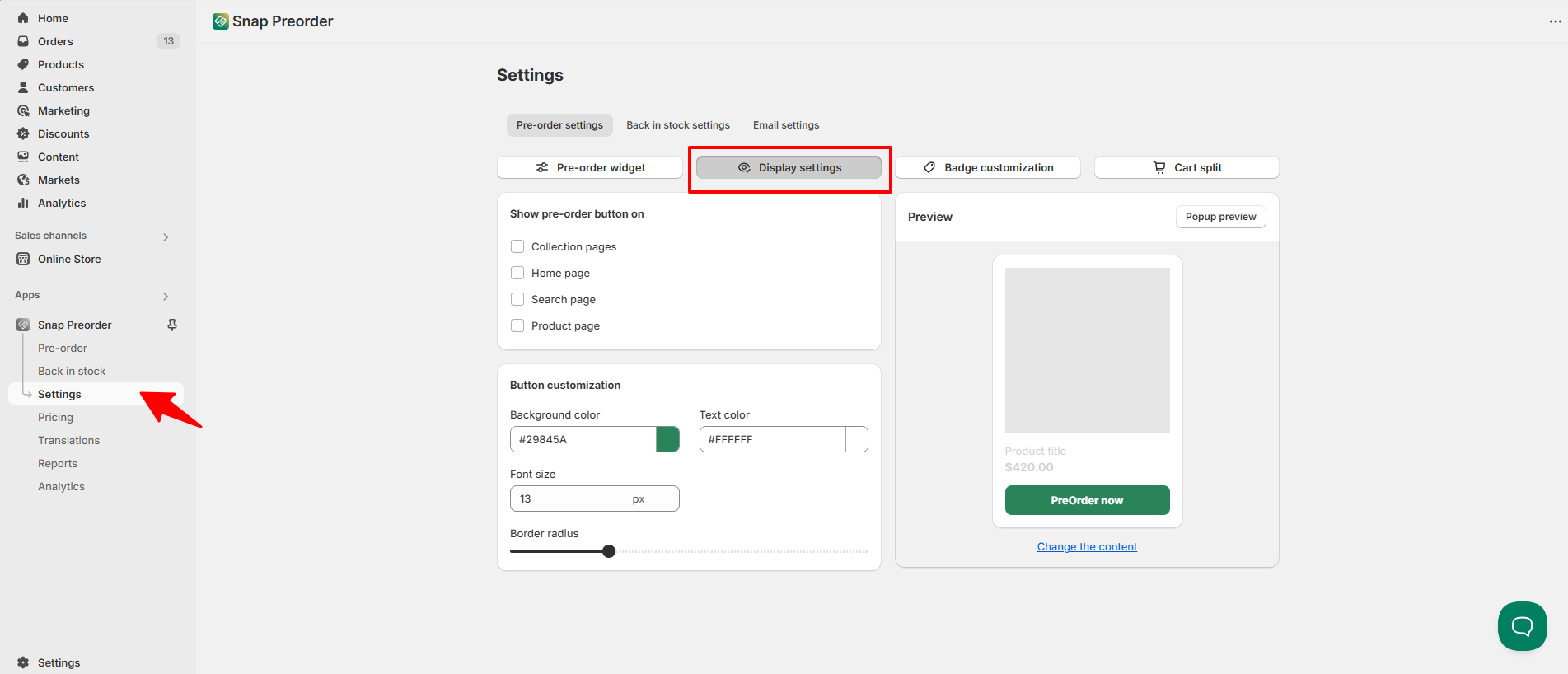Check the Home page checkbox
Screen dimensions: 1568x674
coord(517,273)
